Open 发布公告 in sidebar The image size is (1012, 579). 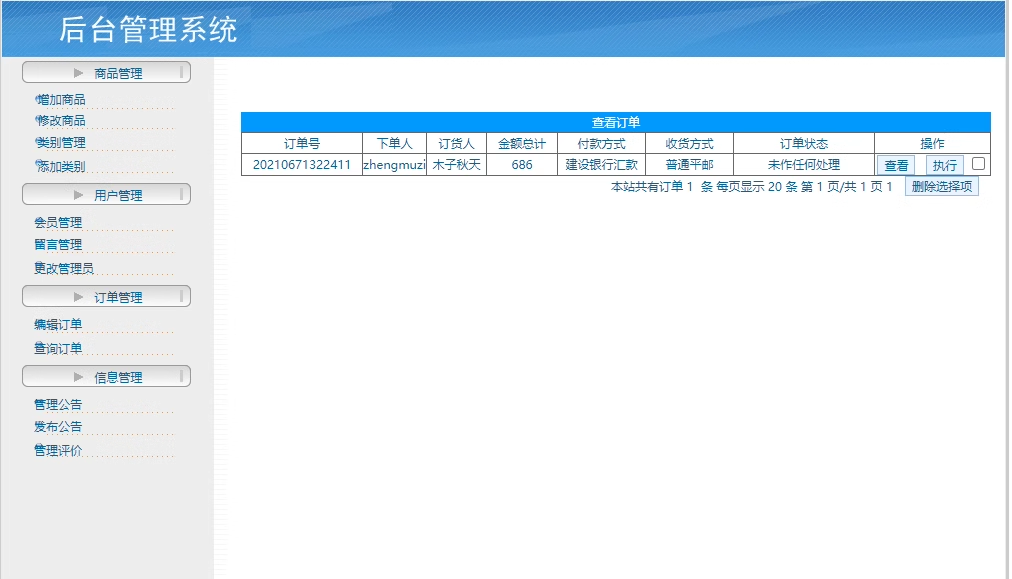click(x=58, y=427)
